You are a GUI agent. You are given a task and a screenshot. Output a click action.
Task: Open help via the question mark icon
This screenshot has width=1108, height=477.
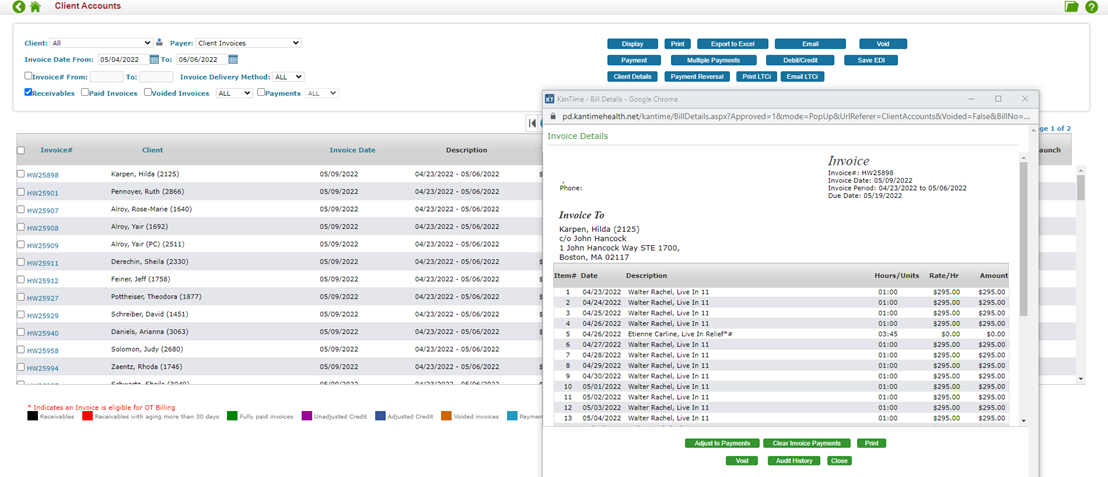1092,7
